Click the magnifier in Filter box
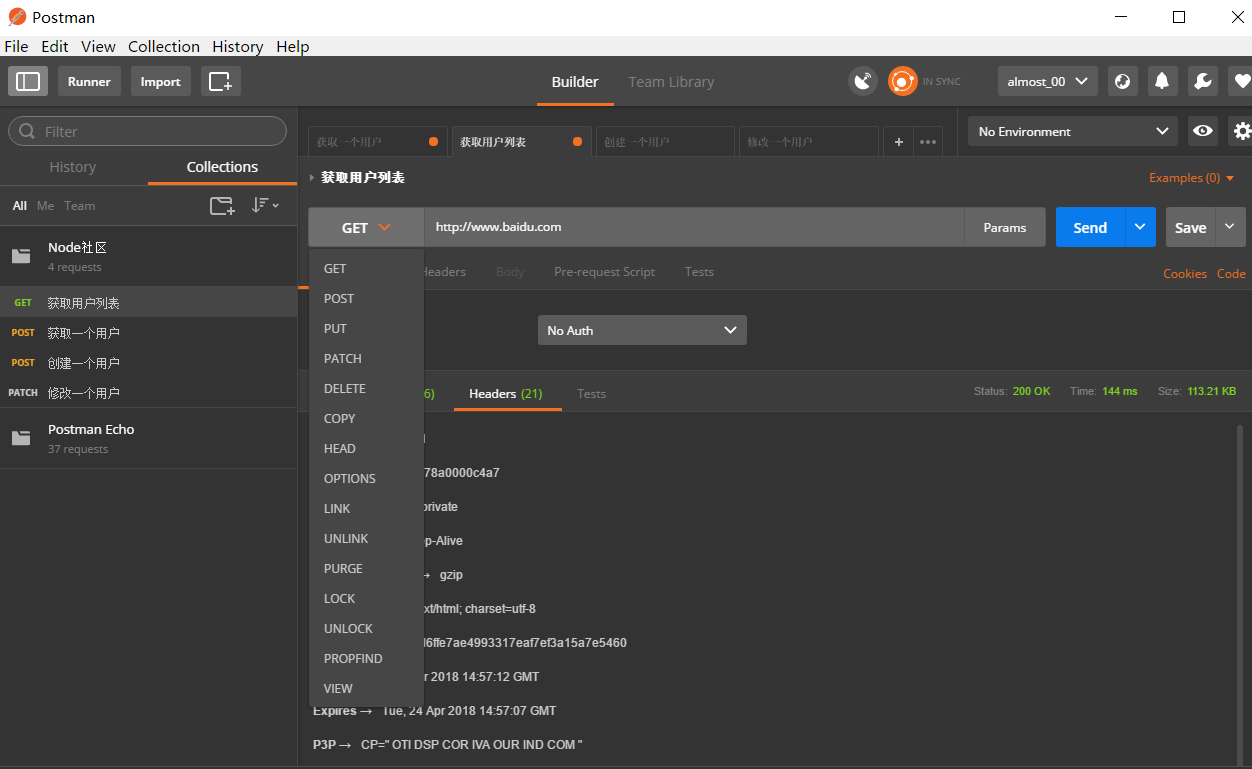 pyautogui.click(x=28, y=131)
